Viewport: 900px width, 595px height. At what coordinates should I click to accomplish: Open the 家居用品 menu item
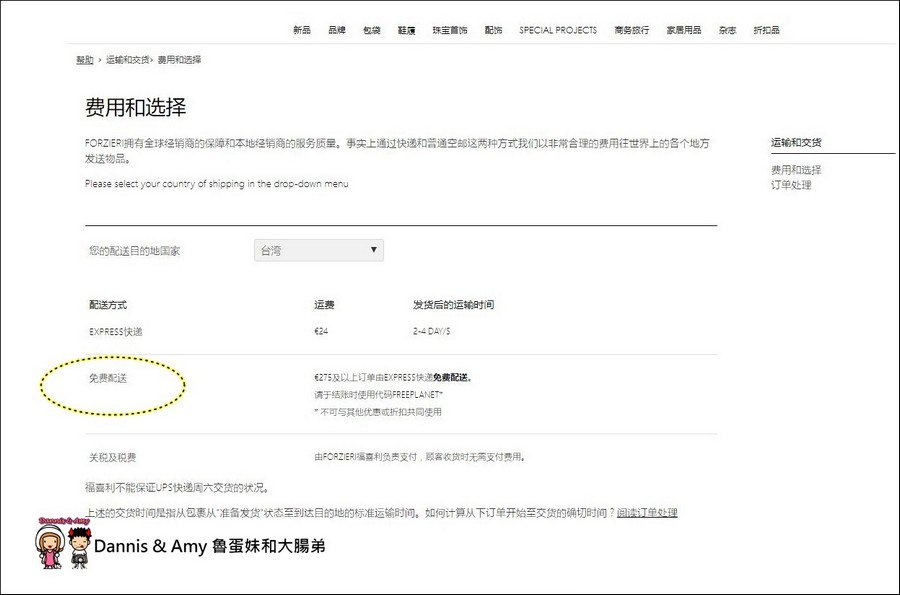[684, 30]
